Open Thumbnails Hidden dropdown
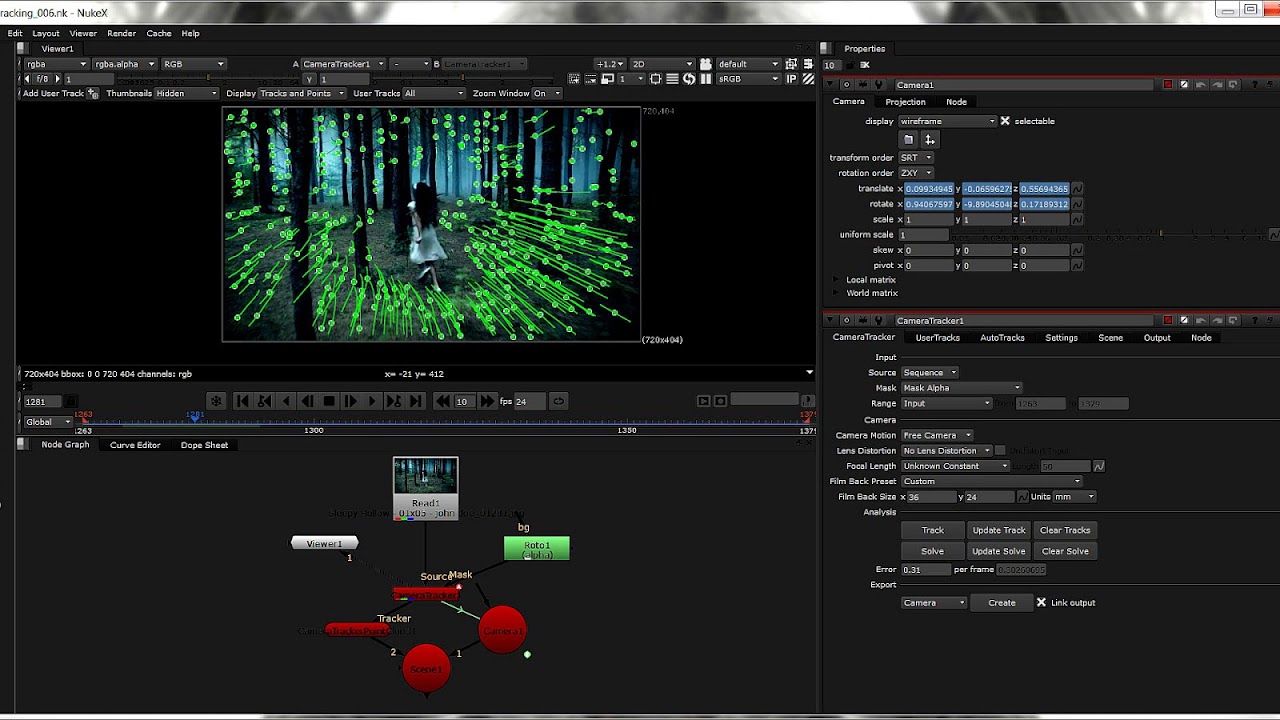1280x720 pixels. pyautogui.click(x=186, y=93)
